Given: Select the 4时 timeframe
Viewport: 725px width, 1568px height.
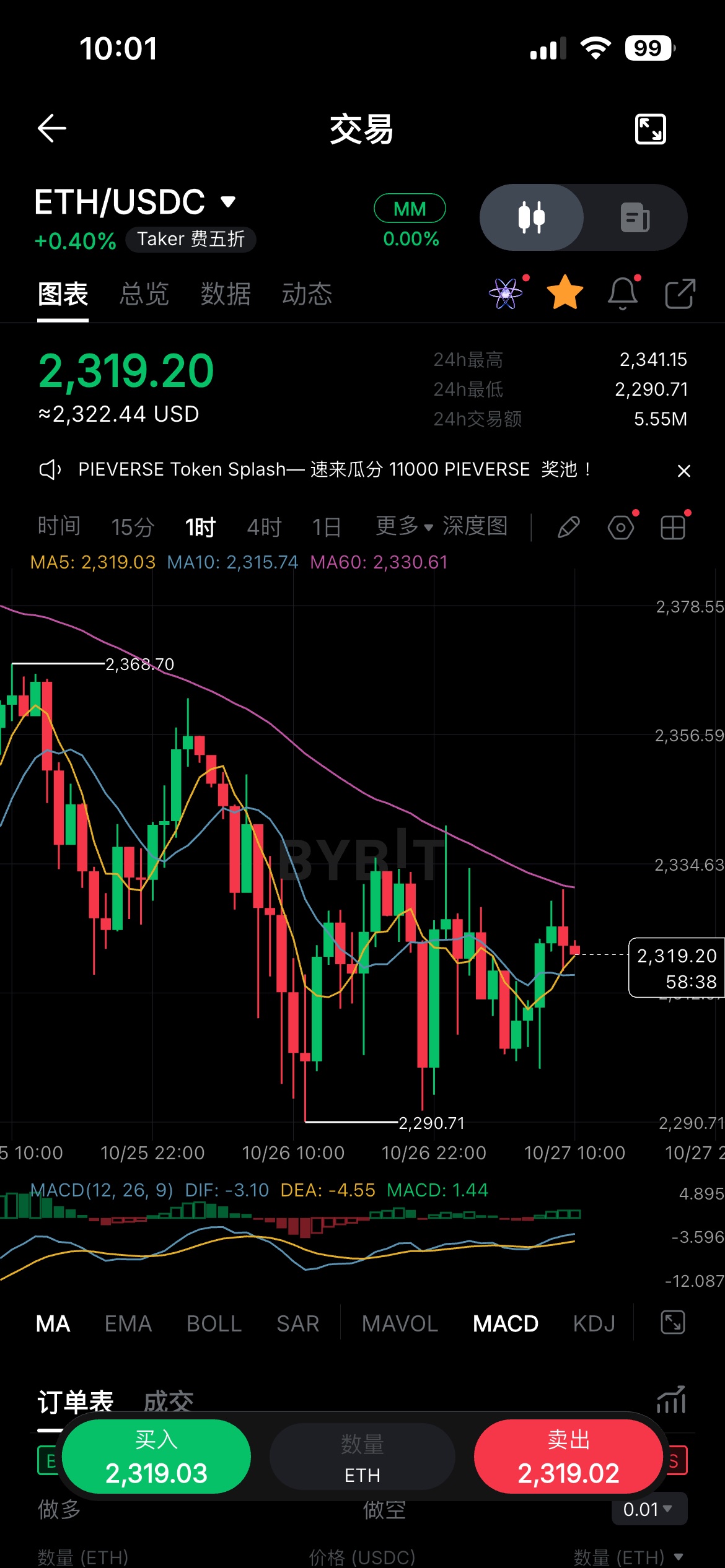Looking at the screenshot, I should 264,527.
